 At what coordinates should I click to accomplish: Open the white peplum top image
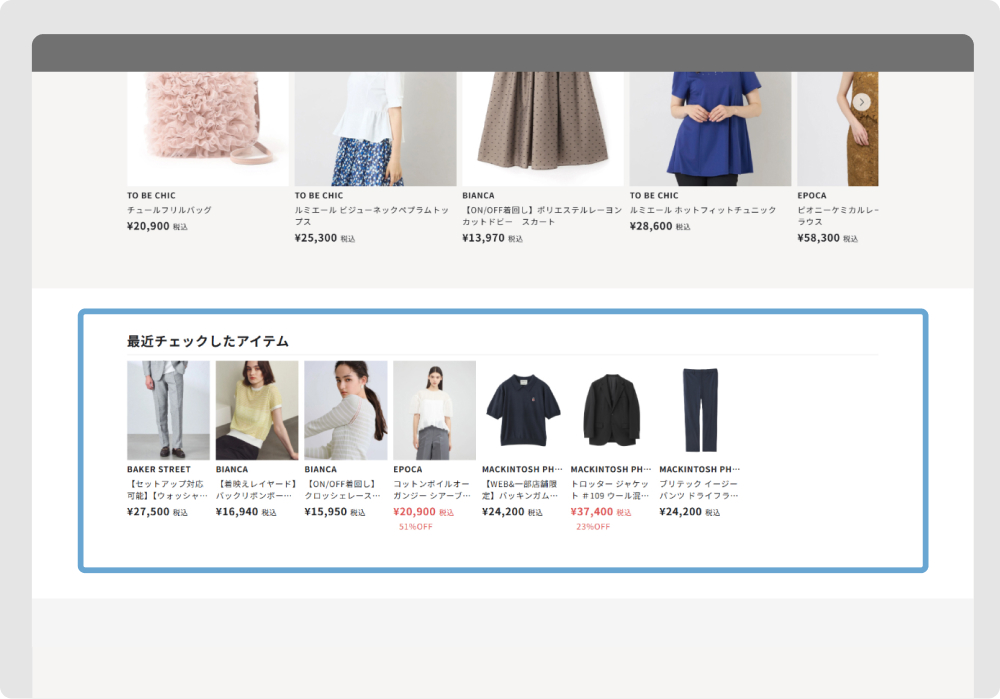click(376, 129)
